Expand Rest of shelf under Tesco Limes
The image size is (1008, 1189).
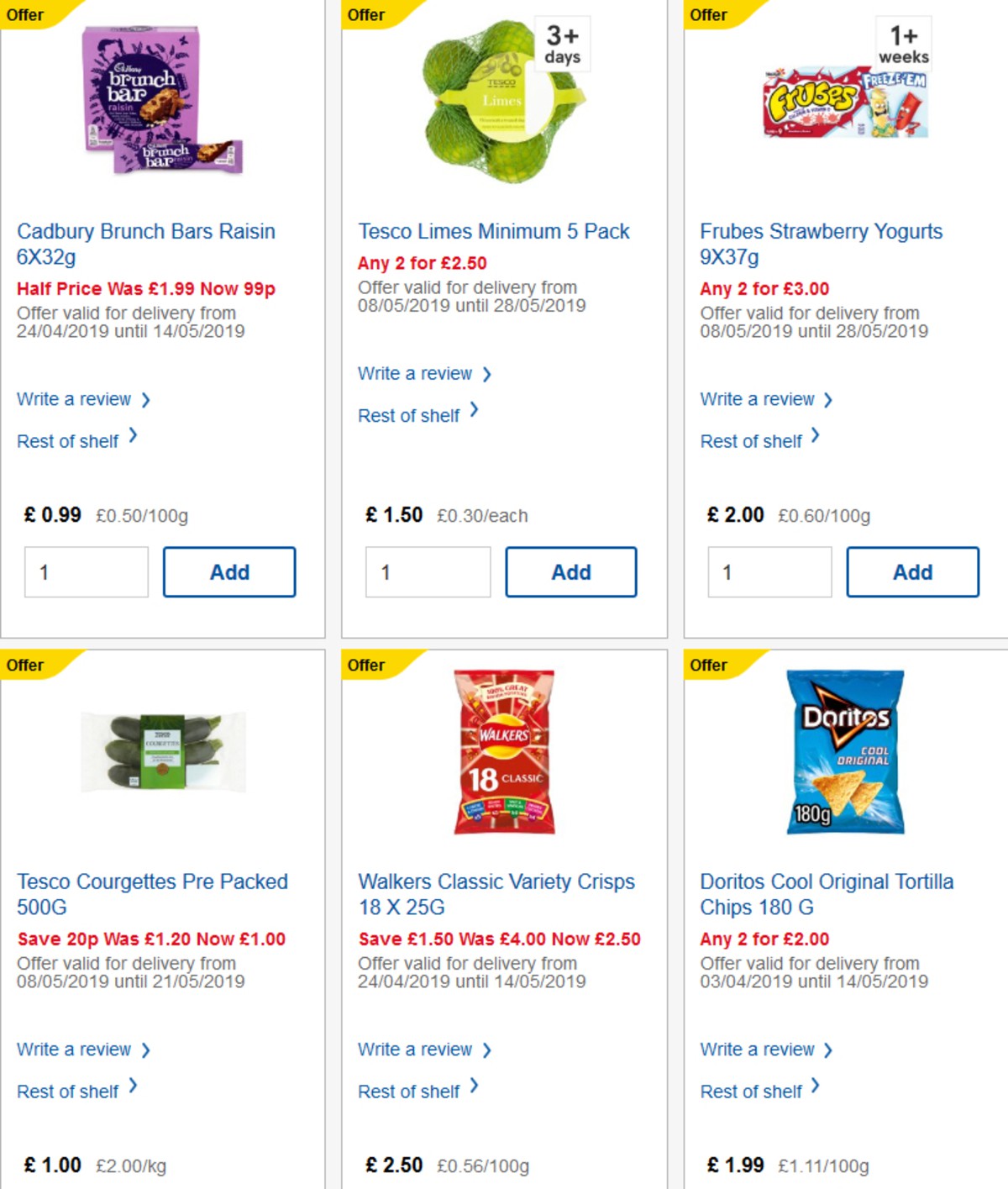click(x=408, y=415)
